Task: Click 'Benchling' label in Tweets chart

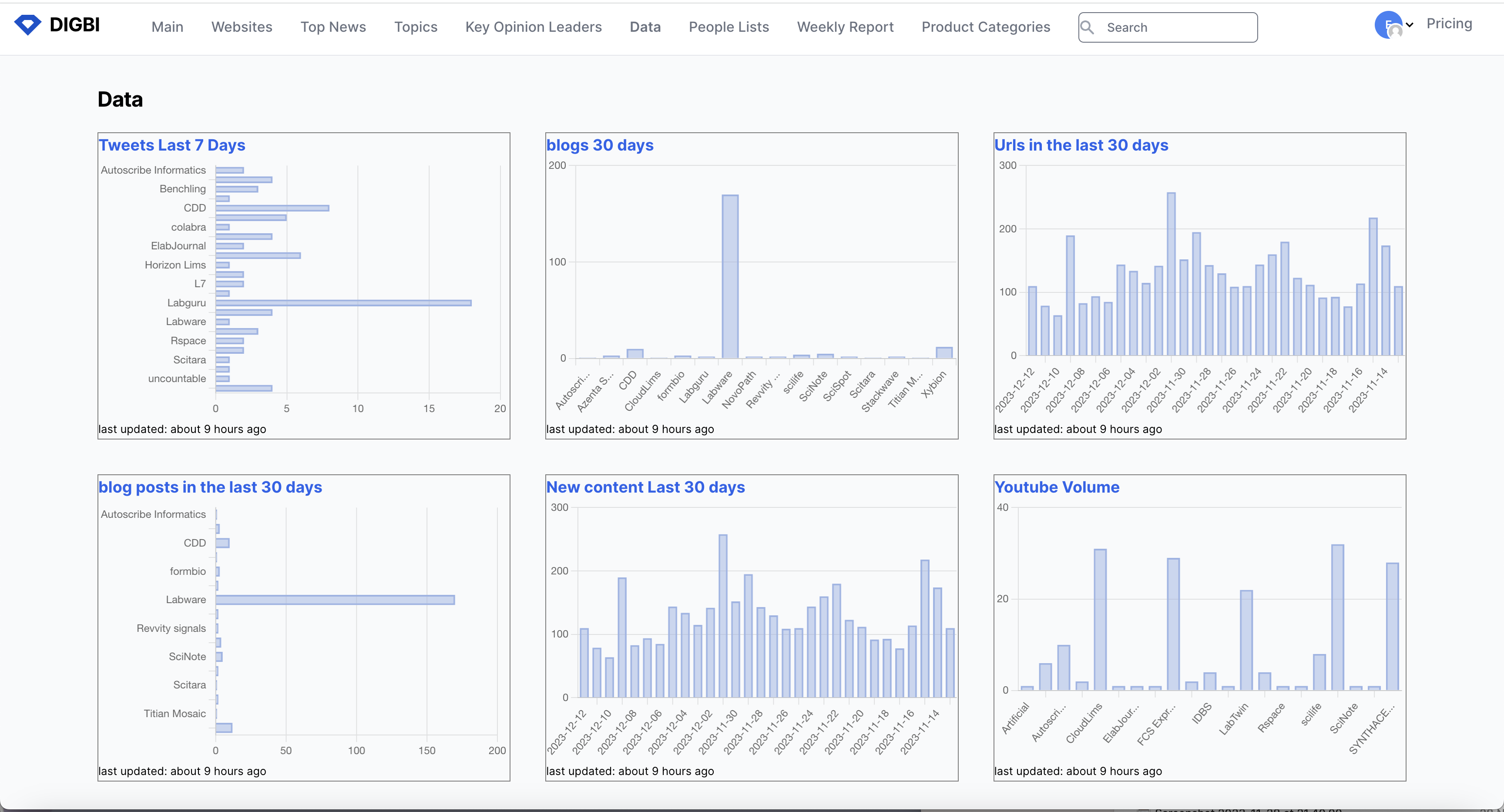Action: pyautogui.click(x=183, y=188)
